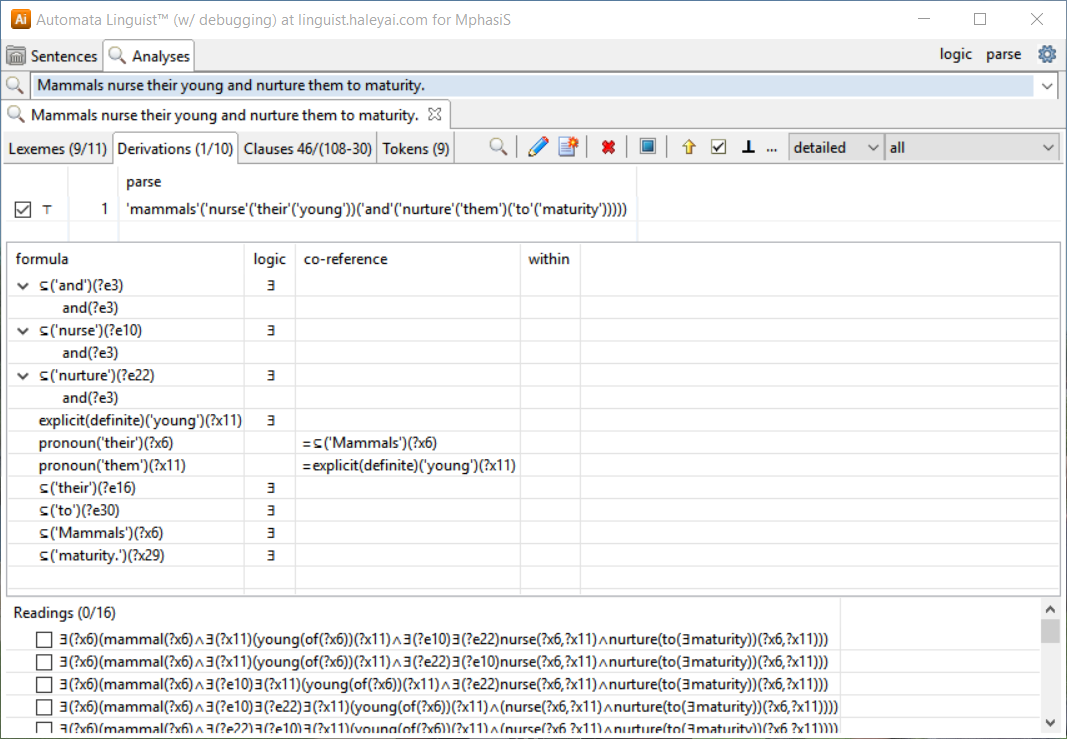The width and height of the screenshot is (1067, 739).
Task: Click the 'within' column header
Action: click(550, 259)
